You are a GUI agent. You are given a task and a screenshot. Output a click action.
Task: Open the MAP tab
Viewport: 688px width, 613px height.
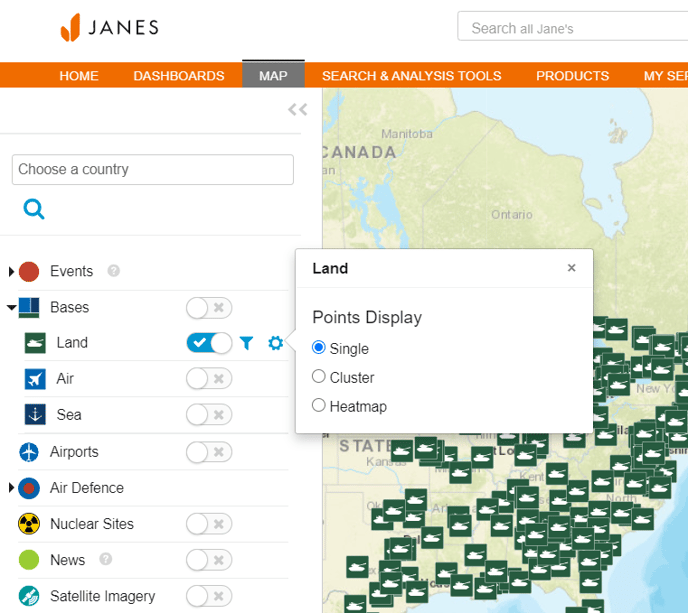(273, 75)
